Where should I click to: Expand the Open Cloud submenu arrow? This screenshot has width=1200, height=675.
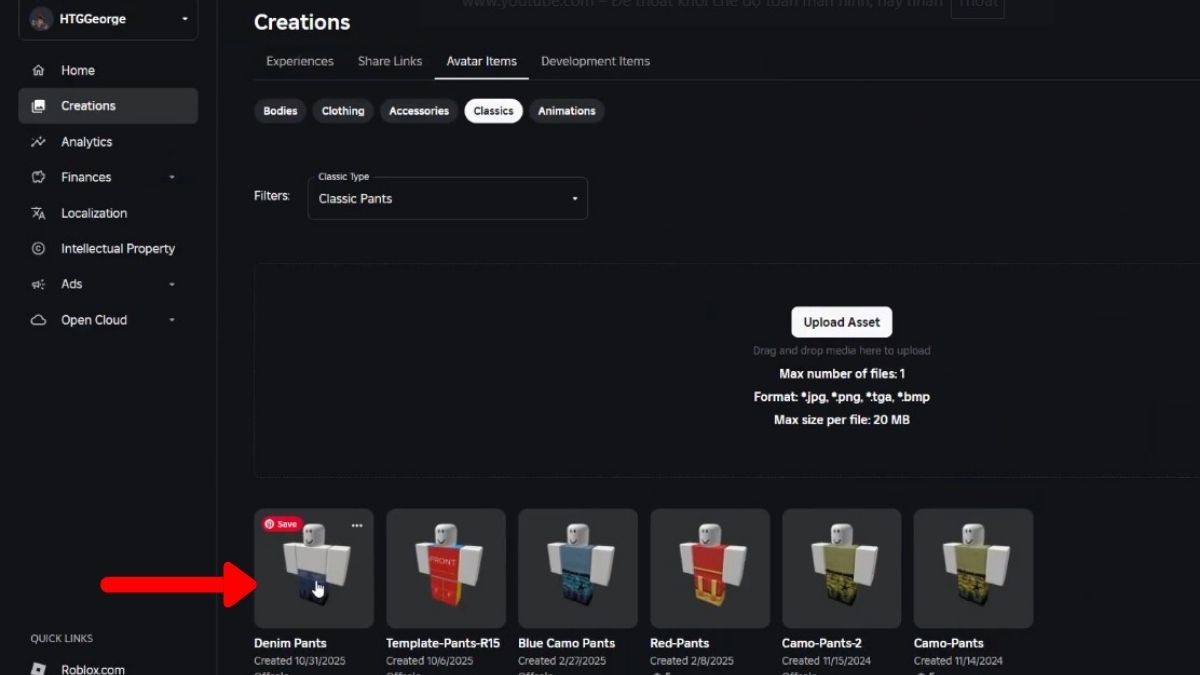pyautogui.click(x=171, y=320)
